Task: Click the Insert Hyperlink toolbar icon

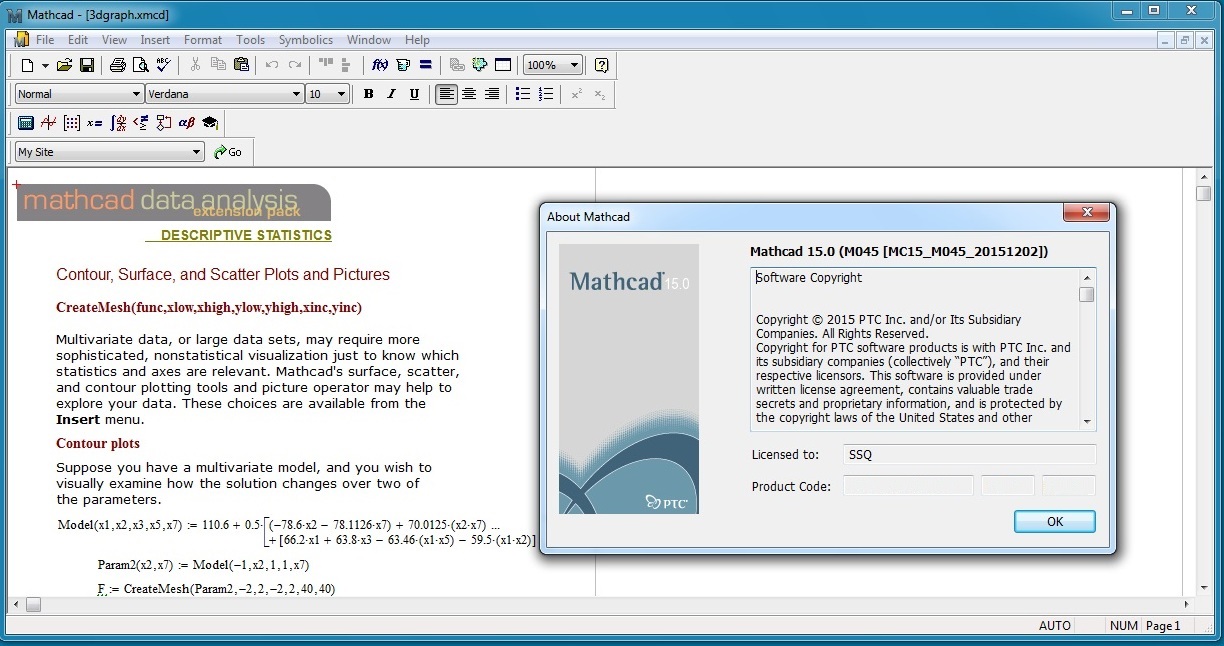Action: point(457,65)
